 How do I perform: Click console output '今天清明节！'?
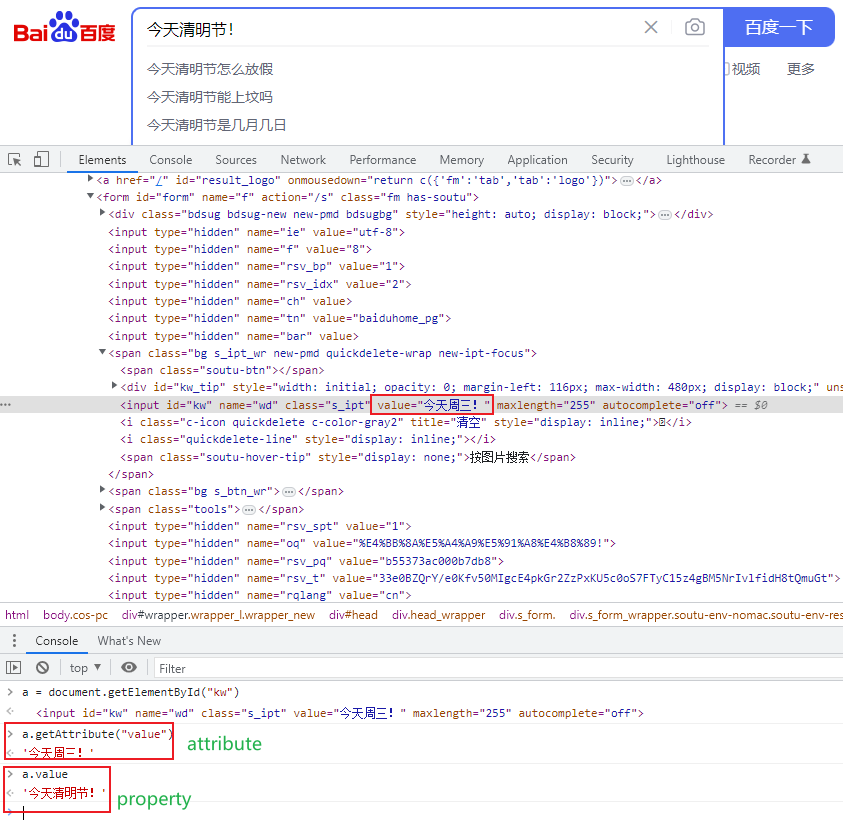[x=63, y=793]
